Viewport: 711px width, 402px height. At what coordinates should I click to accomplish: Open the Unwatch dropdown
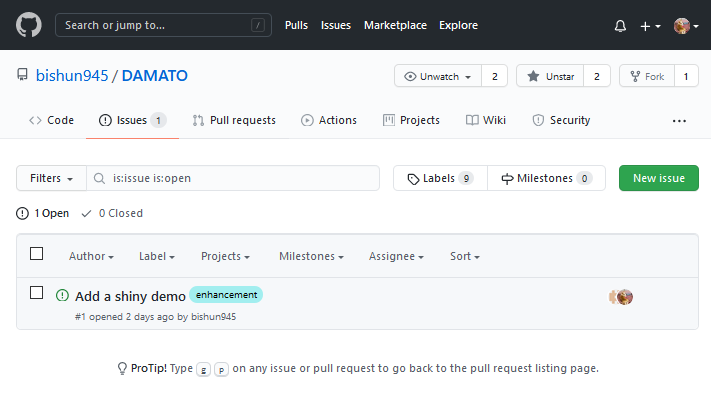[x=438, y=76]
